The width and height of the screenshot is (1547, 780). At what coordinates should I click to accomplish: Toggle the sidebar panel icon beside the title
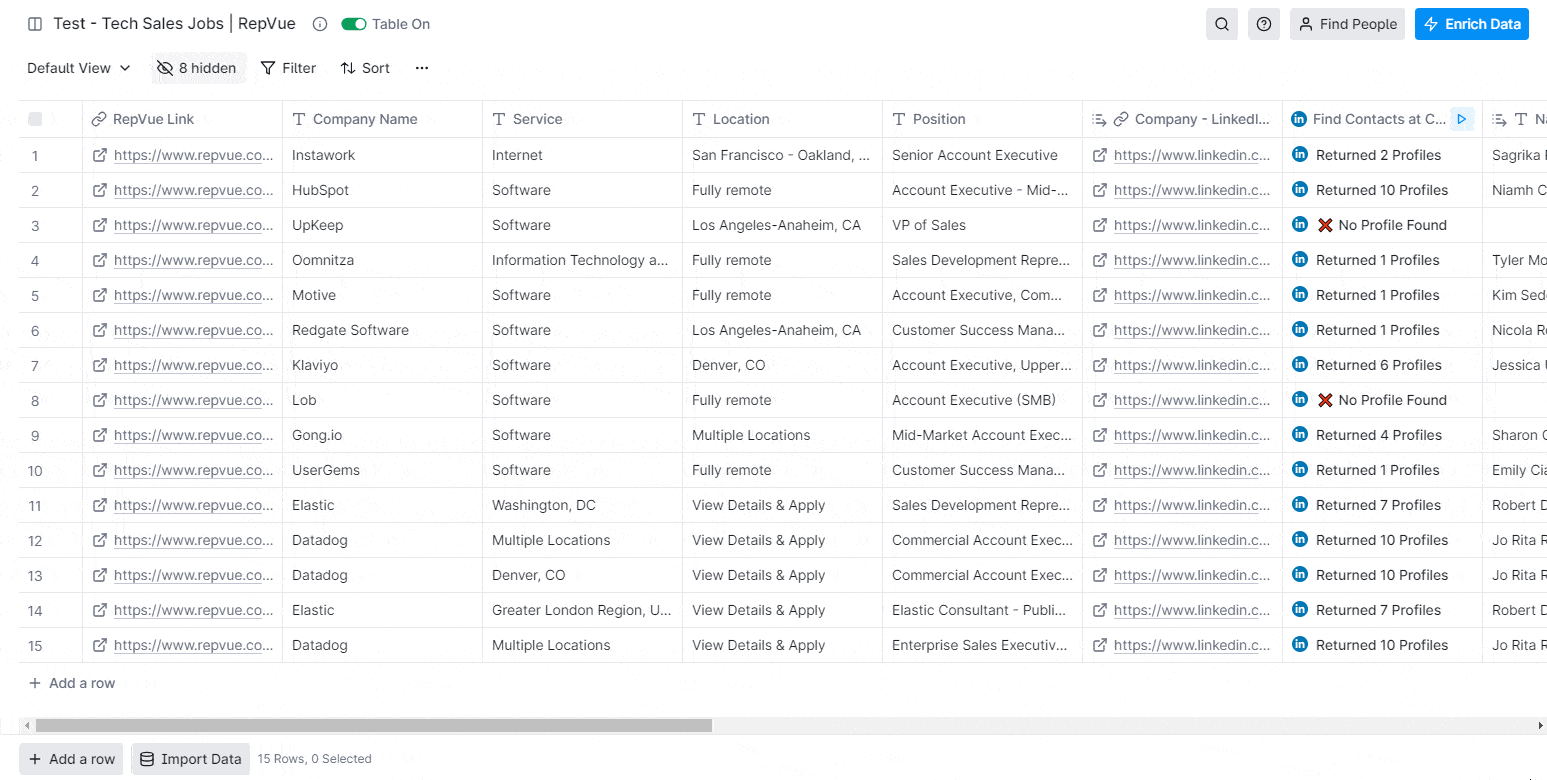(35, 24)
